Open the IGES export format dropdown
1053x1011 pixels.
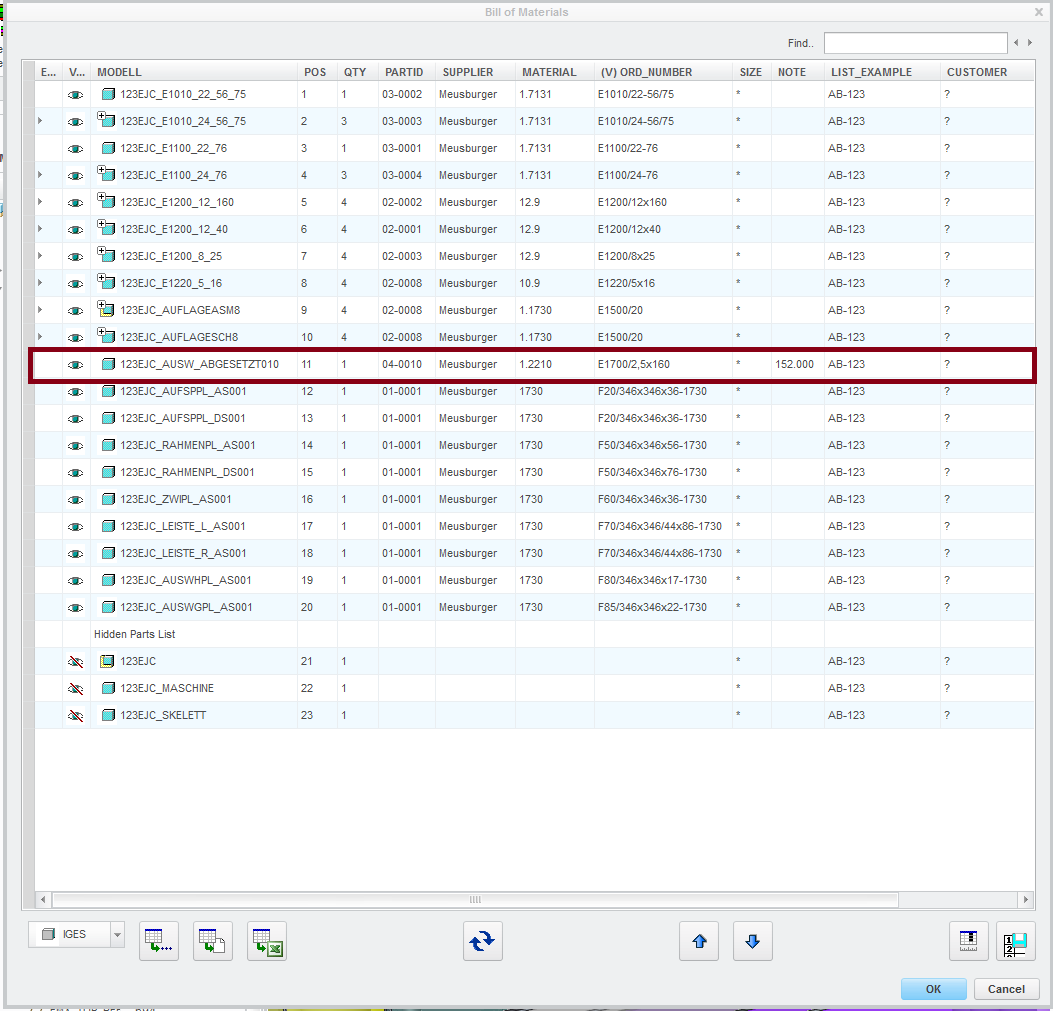click(118, 934)
